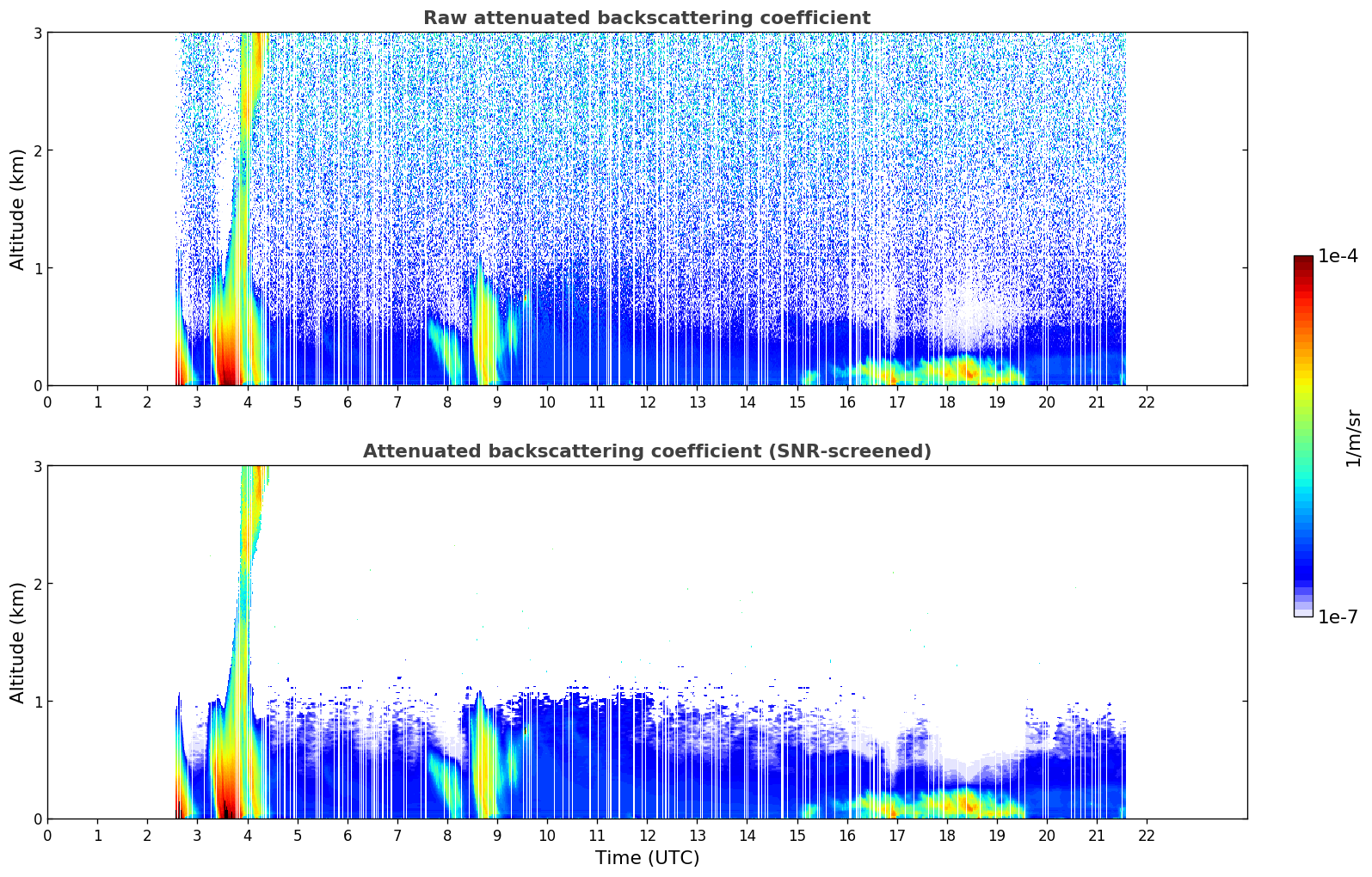Click the '22' time tick under lower plot
Viewport: 1372px width, 877px height.
click(1147, 836)
